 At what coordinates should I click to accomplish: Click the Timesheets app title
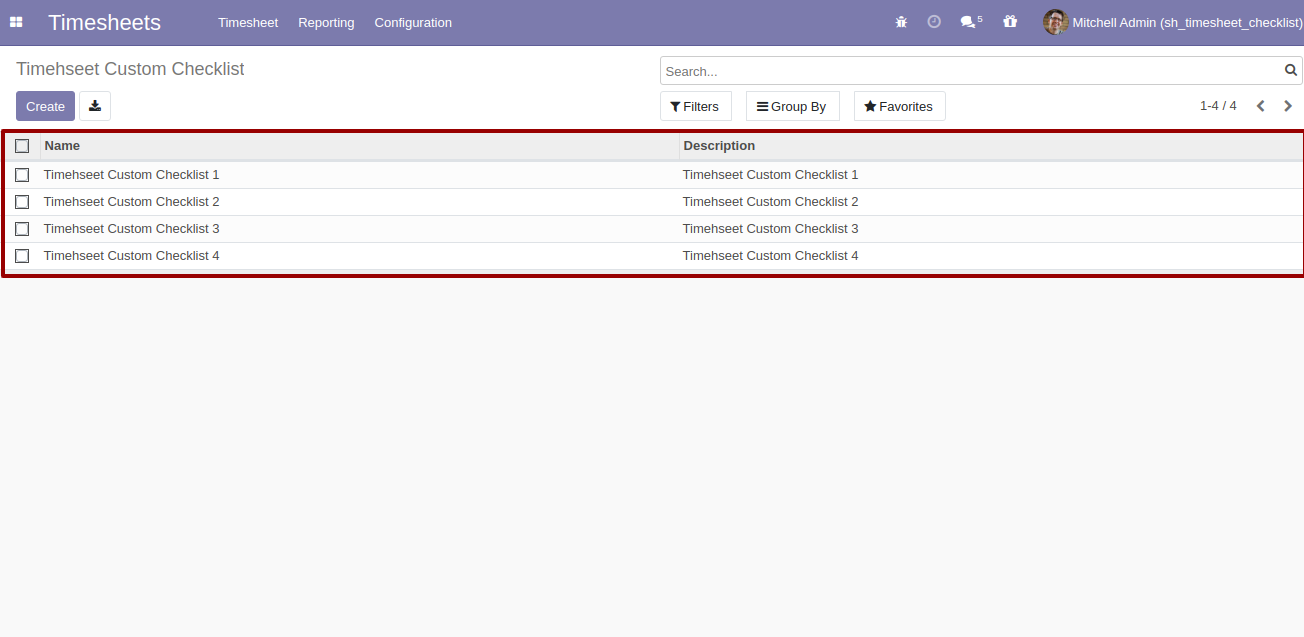(x=104, y=22)
